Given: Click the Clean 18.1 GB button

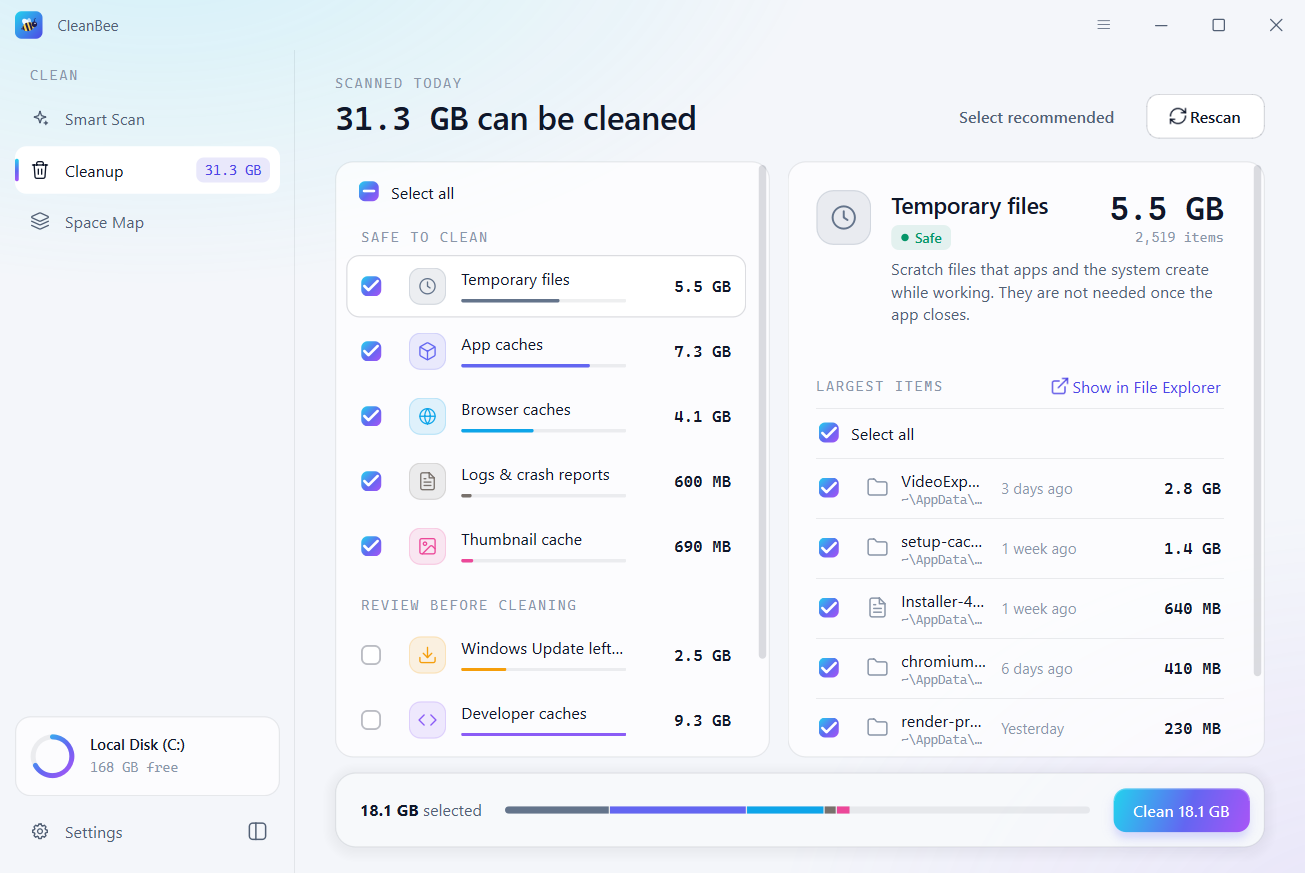Looking at the screenshot, I should pos(1181,811).
